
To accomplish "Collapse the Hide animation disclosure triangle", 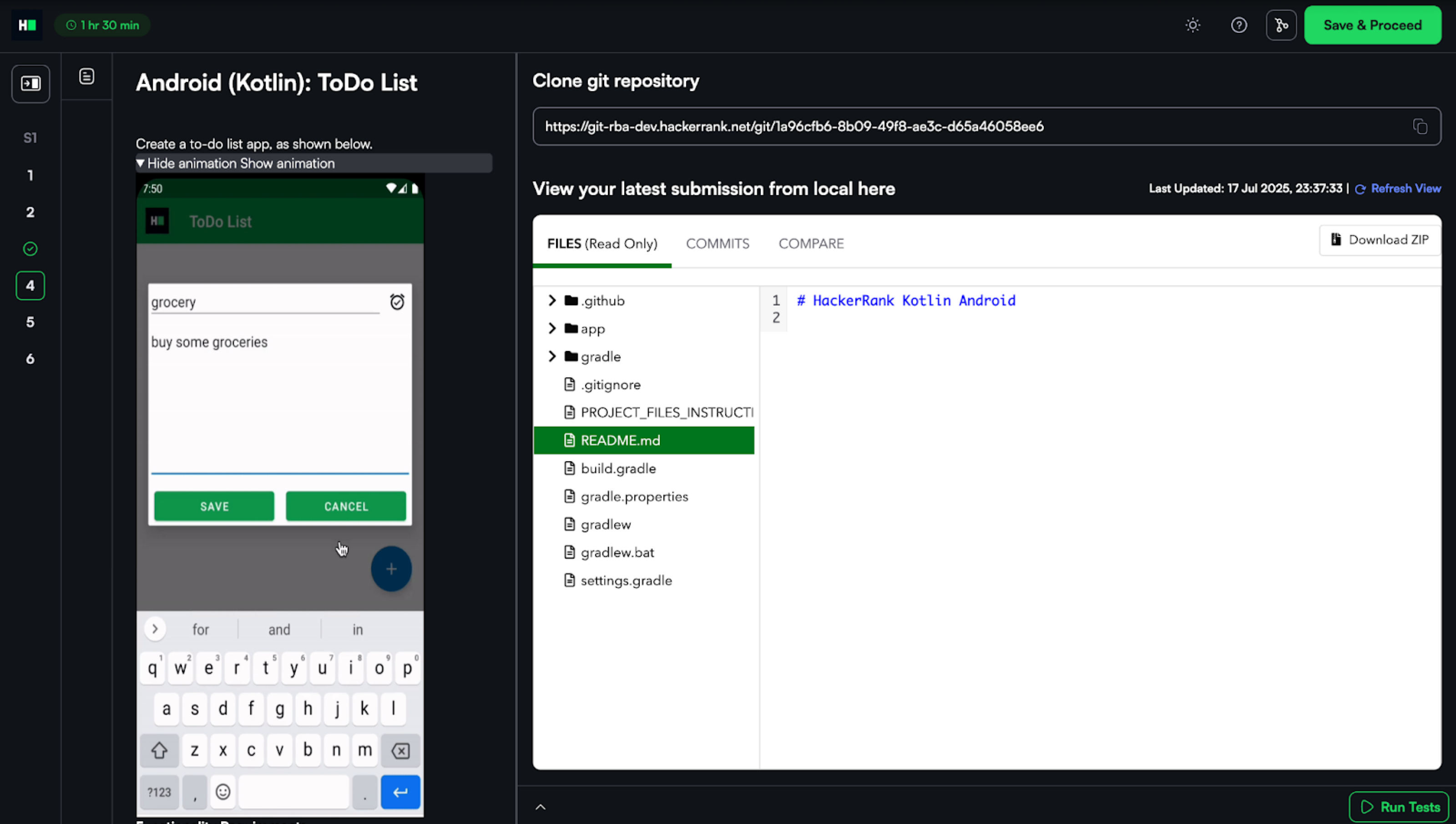I will pyautogui.click(x=140, y=163).
